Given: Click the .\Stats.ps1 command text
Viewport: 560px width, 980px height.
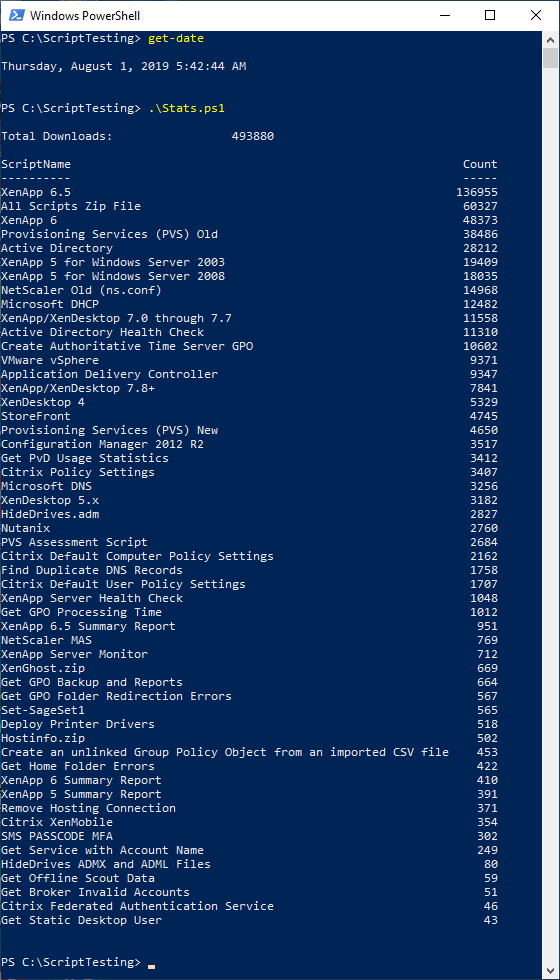Looking at the screenshot, I should pos(186,108).
